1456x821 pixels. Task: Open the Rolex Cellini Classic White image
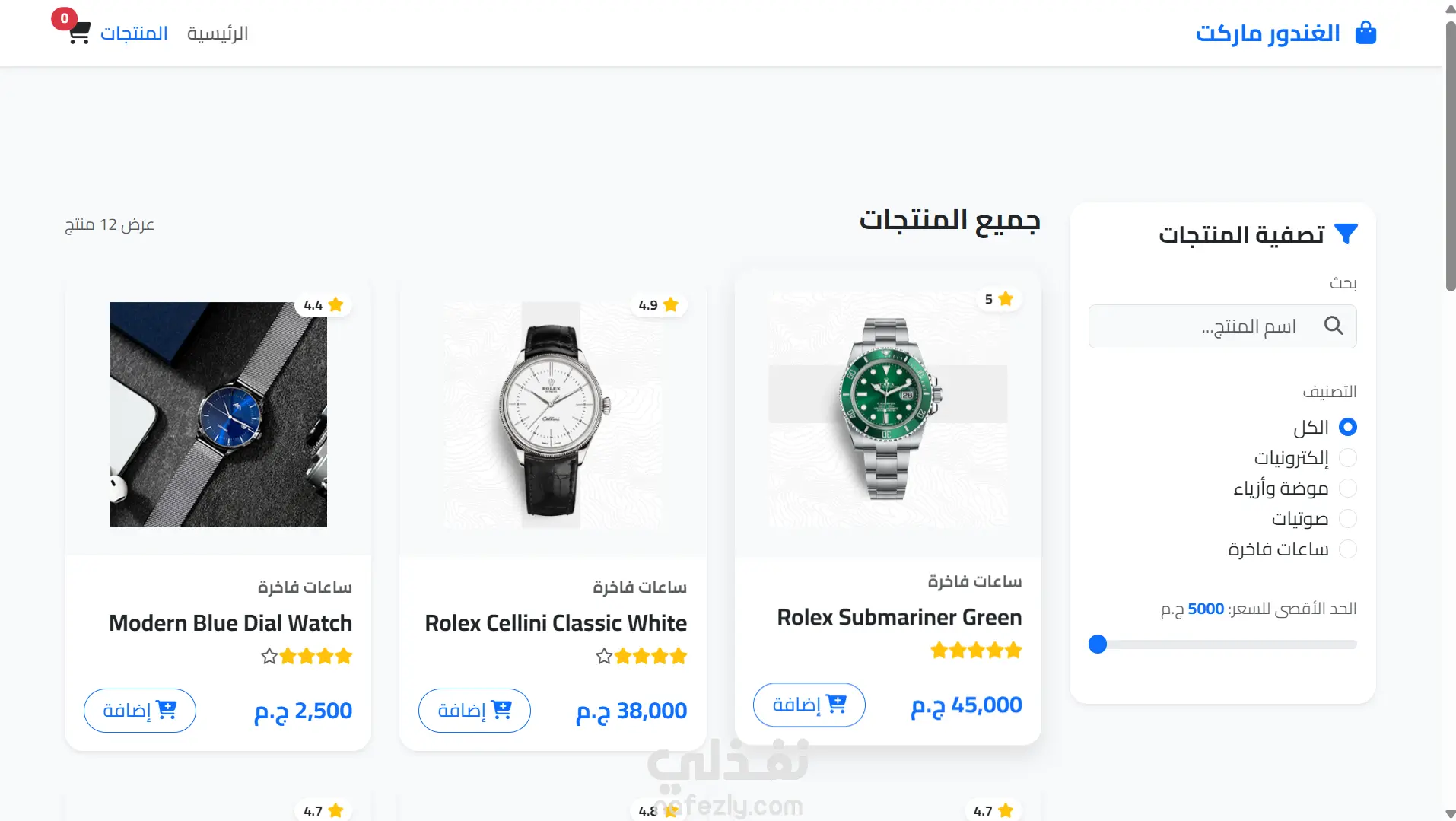click(553, 415)
